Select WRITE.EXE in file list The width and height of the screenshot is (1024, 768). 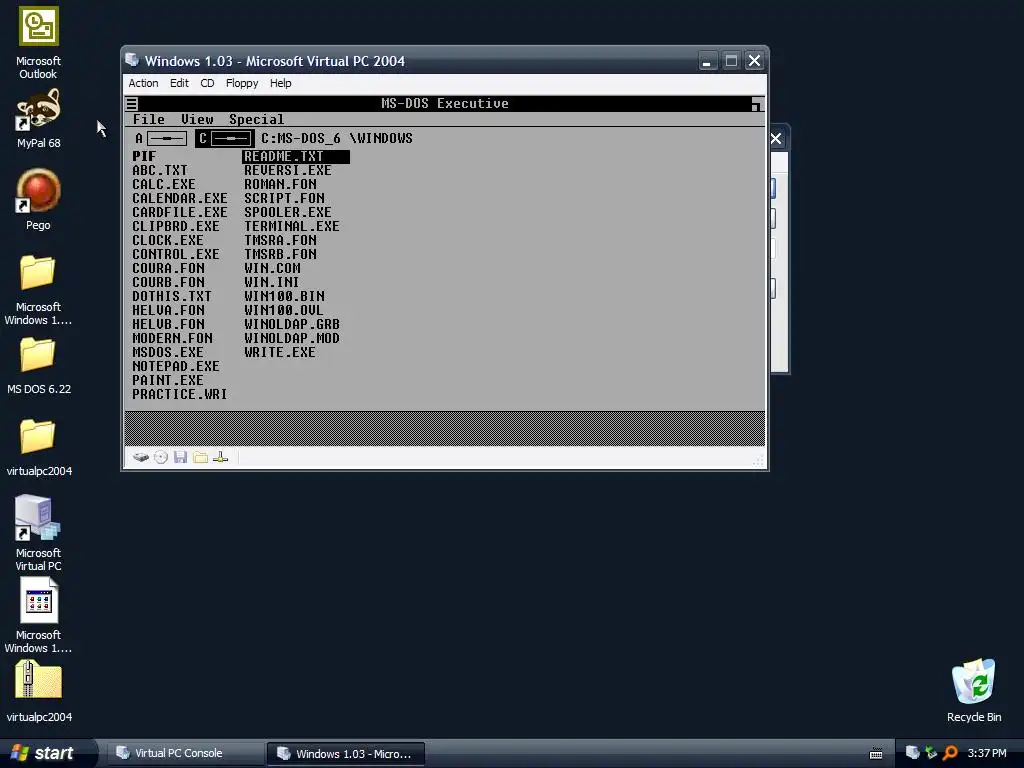coord(280,353)
